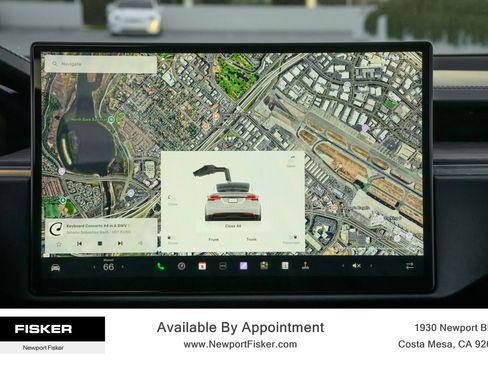Viewport: 488px width, 366px height.
Task: Lower volume with left chevron
Action: pyautogui.click(x=343, y=266)
